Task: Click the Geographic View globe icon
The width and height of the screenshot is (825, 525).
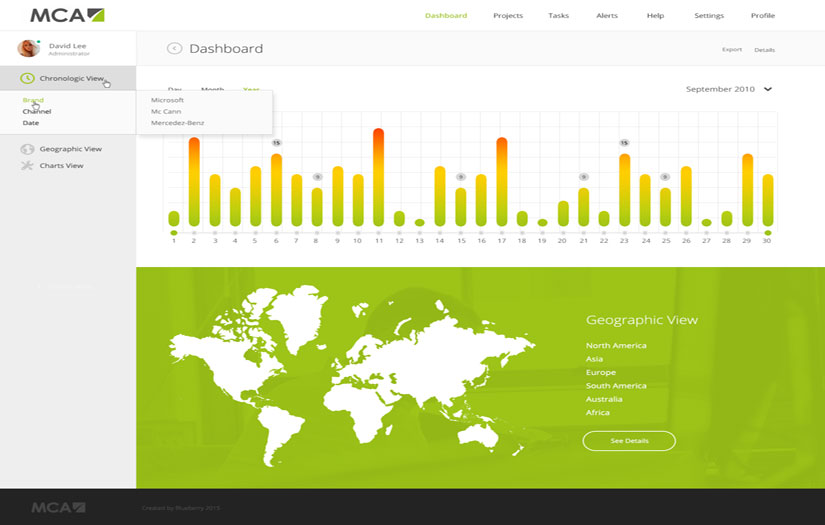Action: point(27,149)
